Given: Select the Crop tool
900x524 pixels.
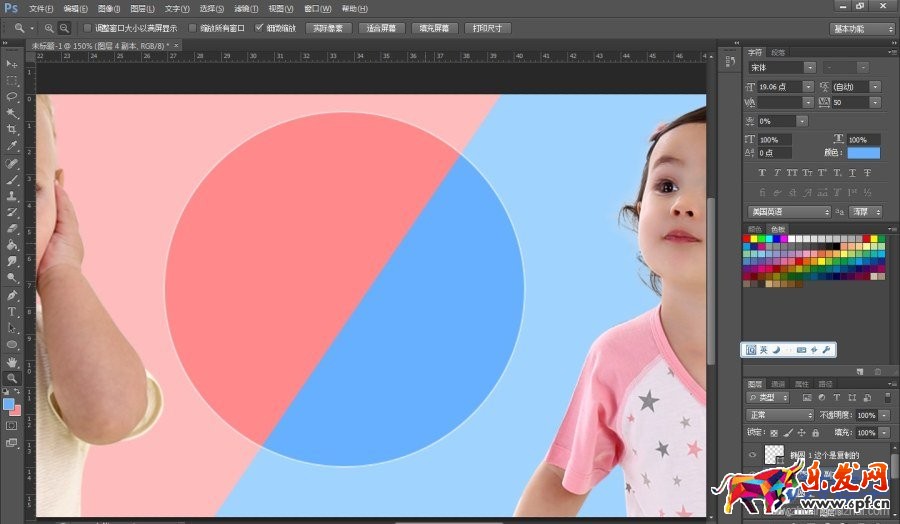Looking at the screenshot, I should point(13,129).
